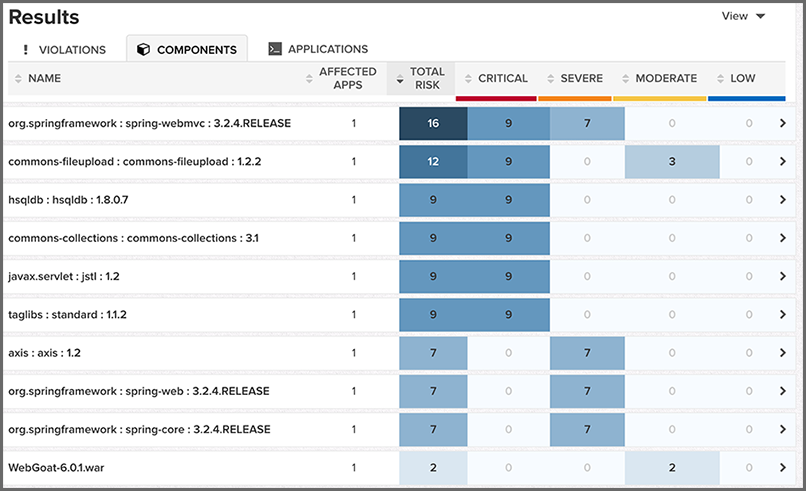Viewport: 806px width, 491px height.
Task: Expand hsqldb row details arrow
Action: coord(783,199)
